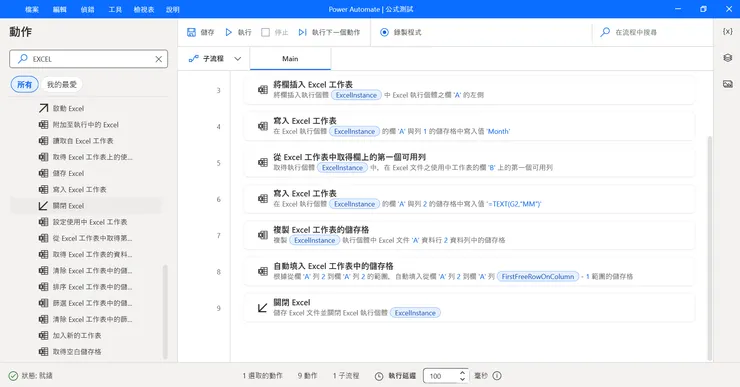Click the 狀態: 就緒 status icon
740x387 pixels.
coord(13,376)
